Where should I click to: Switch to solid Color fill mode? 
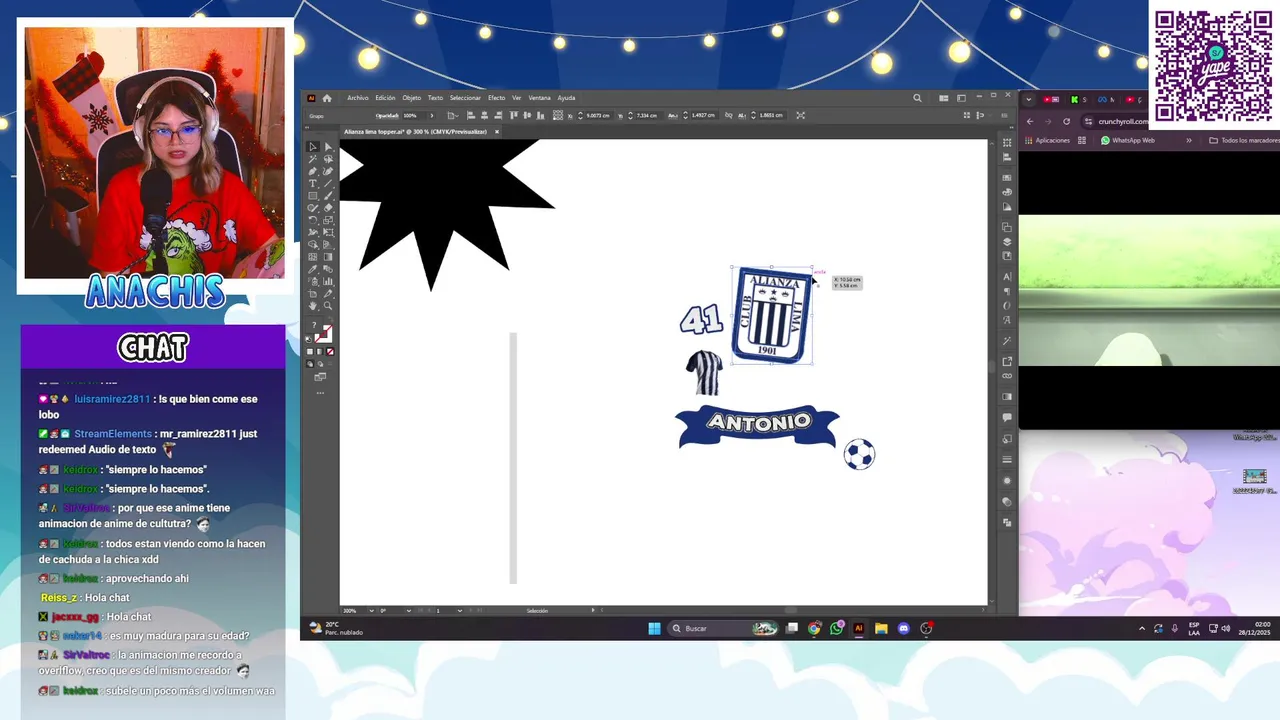310,352
